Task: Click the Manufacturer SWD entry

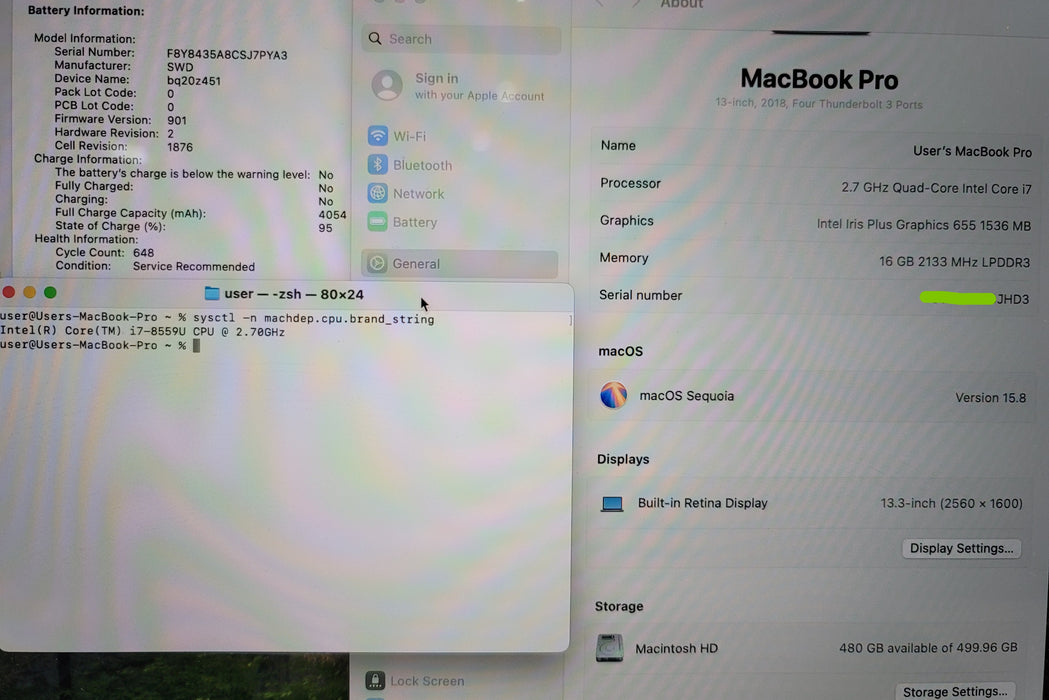Action: [124, 66]
